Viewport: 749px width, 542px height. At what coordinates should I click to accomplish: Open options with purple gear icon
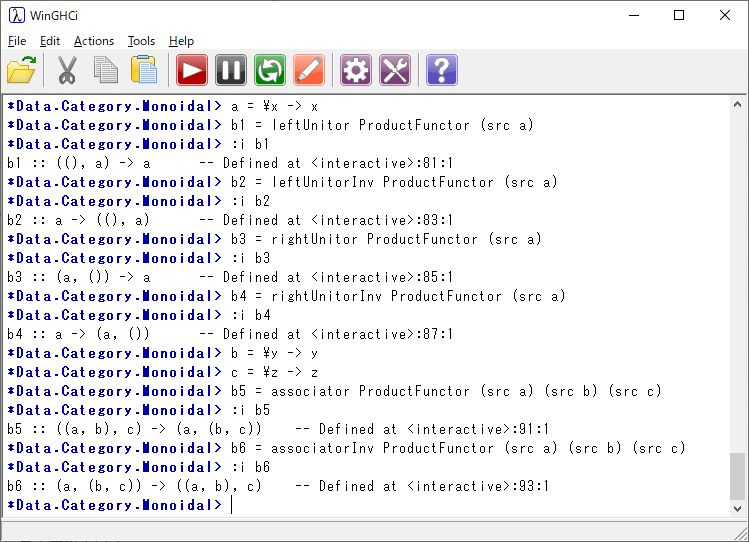tap(356, 70)
